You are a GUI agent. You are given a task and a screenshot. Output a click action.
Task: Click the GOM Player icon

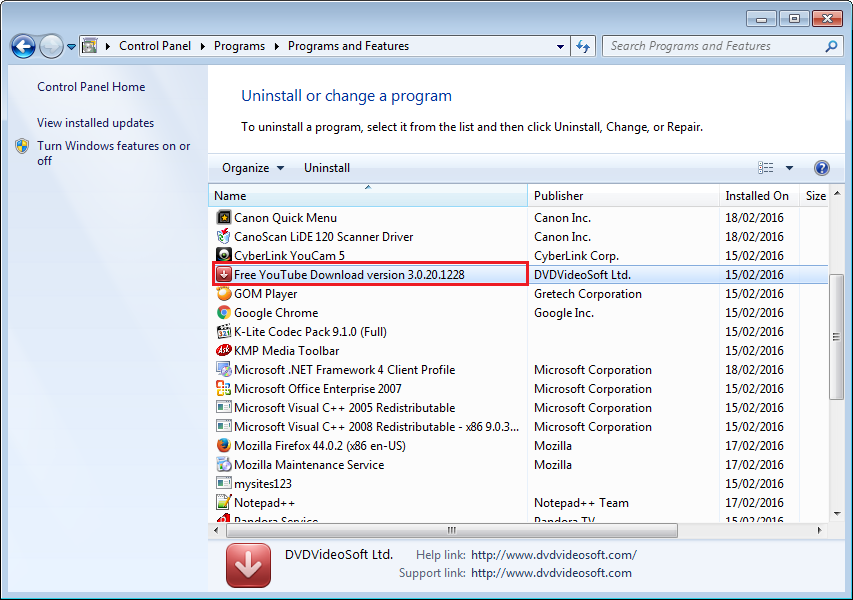click(224, 294)
